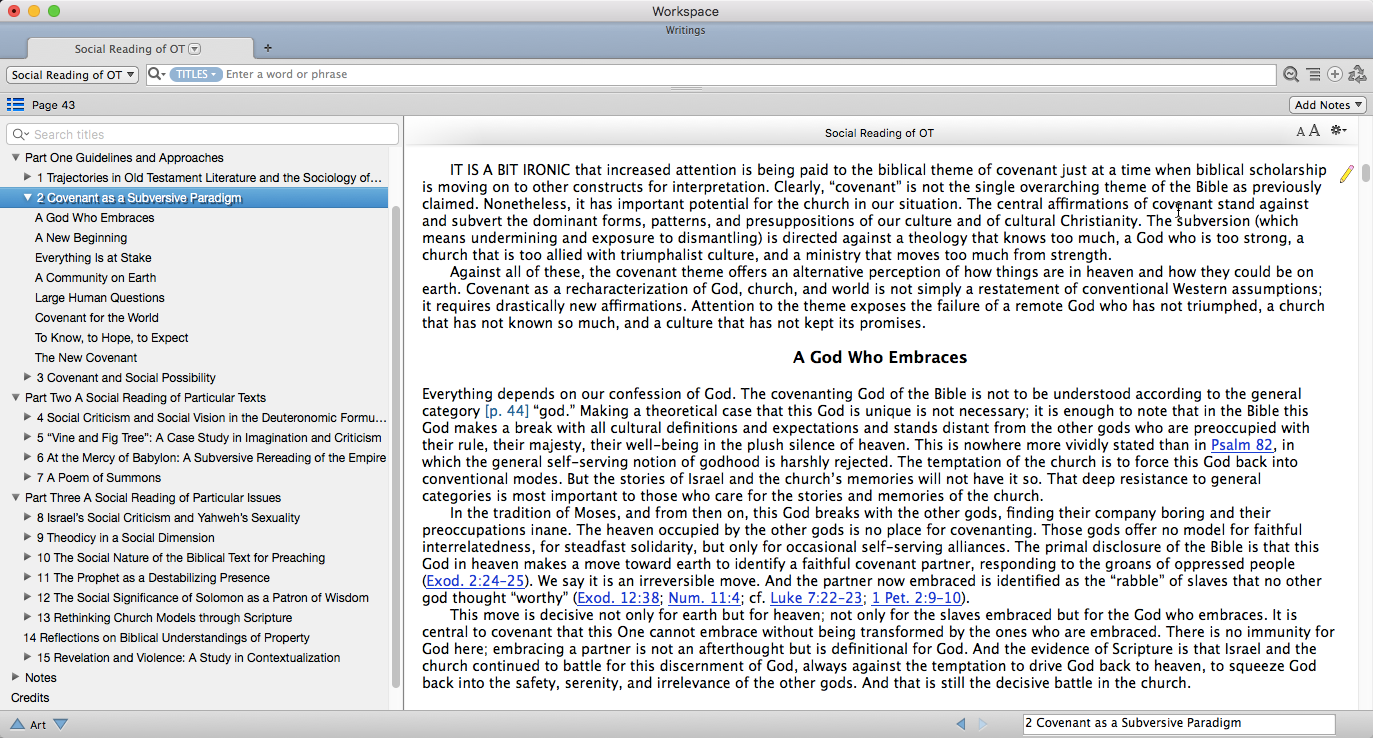Image resolution: width=1373 pixels, height=738 pixels.
Task: Select A Community on Earth section
Action: (x=96, y=278)
